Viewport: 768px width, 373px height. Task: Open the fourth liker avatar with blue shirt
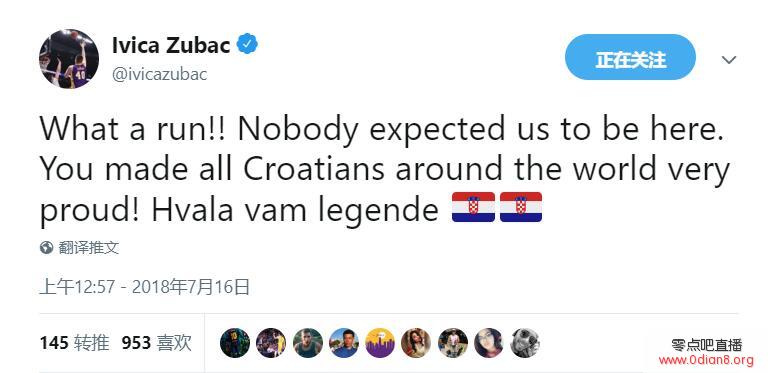(344, 343)
